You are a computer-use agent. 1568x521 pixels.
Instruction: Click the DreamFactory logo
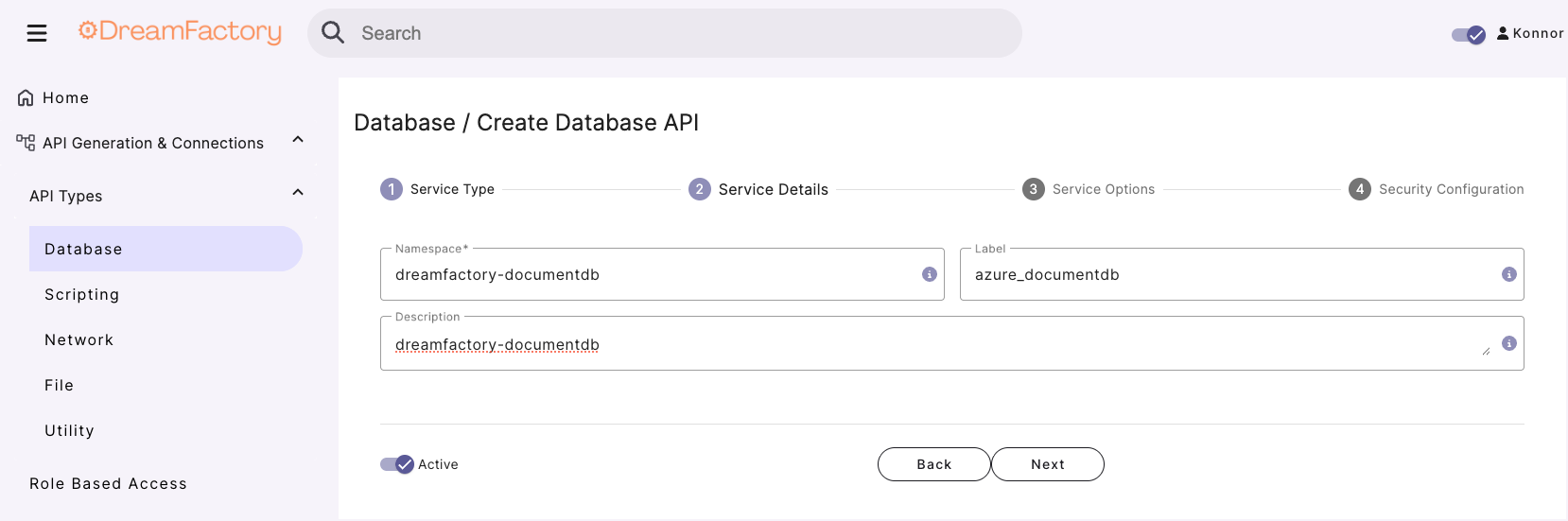(x=180, y=32)
